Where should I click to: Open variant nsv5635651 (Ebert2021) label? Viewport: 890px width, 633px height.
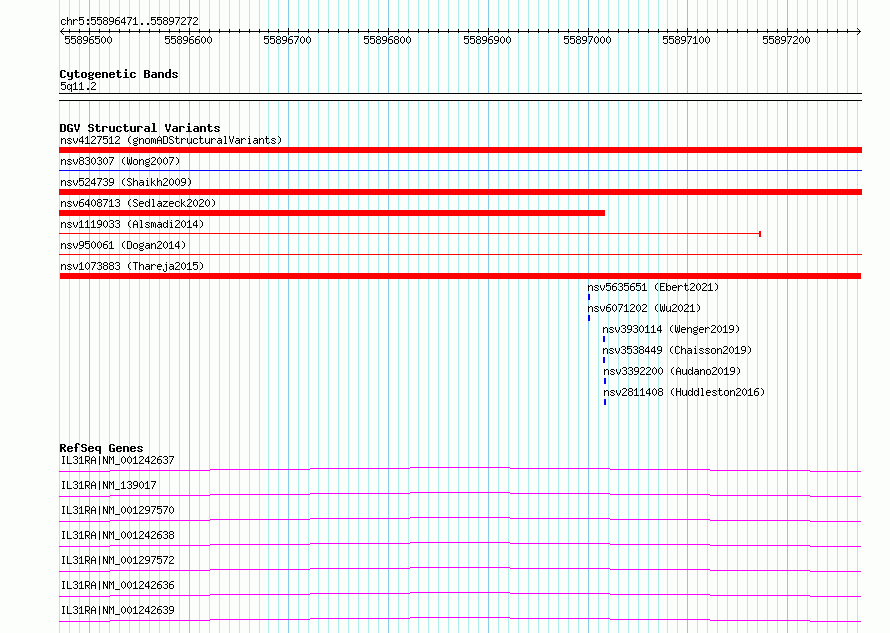tap(653, 287)
